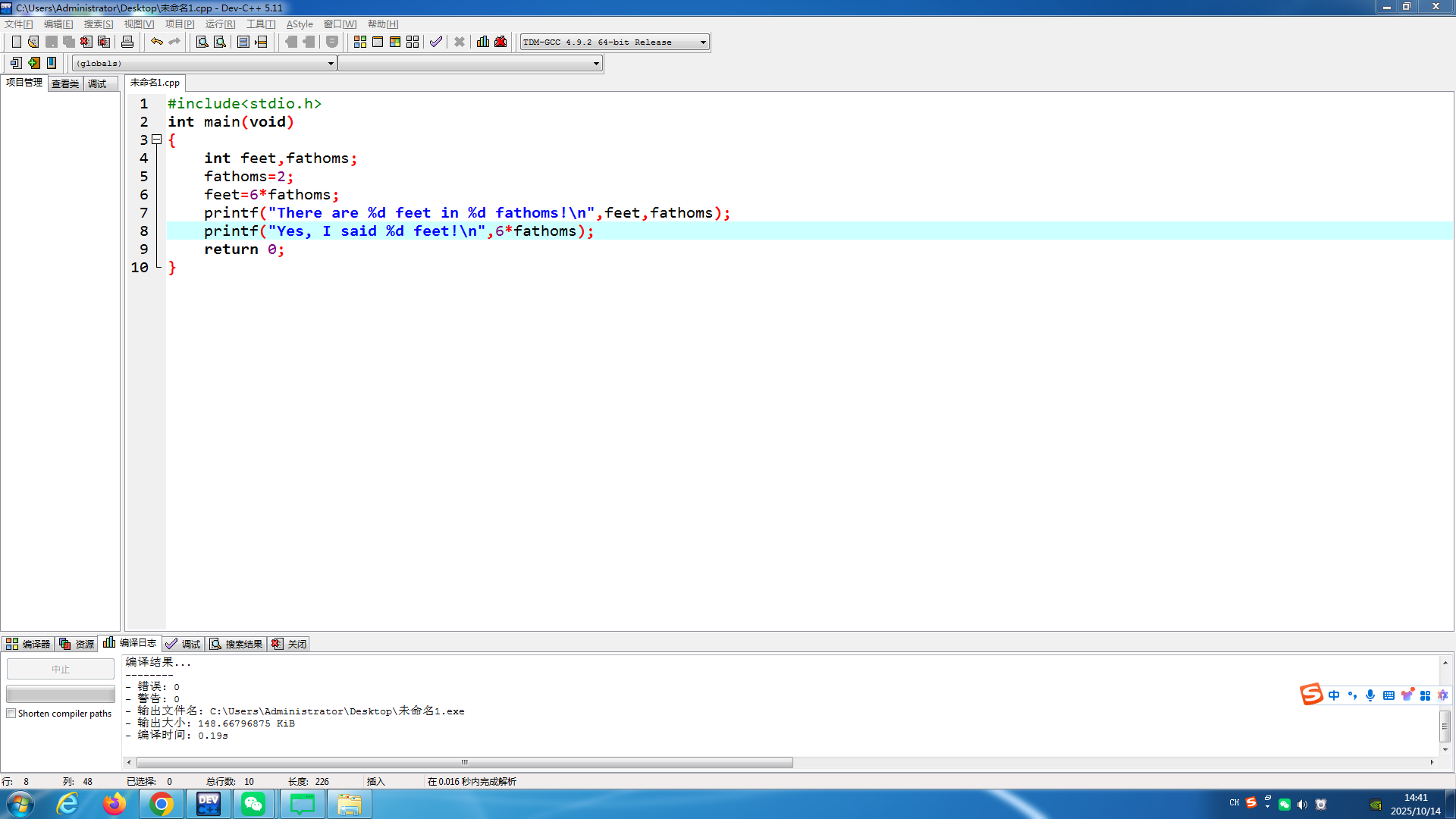Click the Syntax check checkmark icon

coord(435,42)
